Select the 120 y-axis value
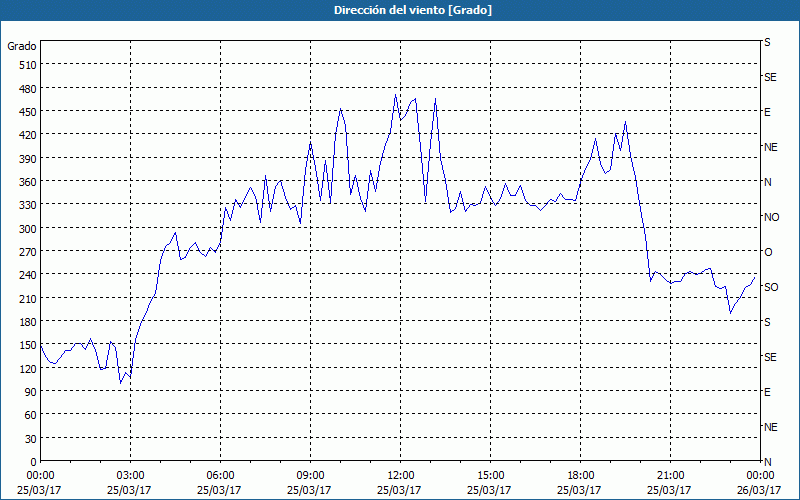The height and width of the screenshot is (500, 800). 28,368
